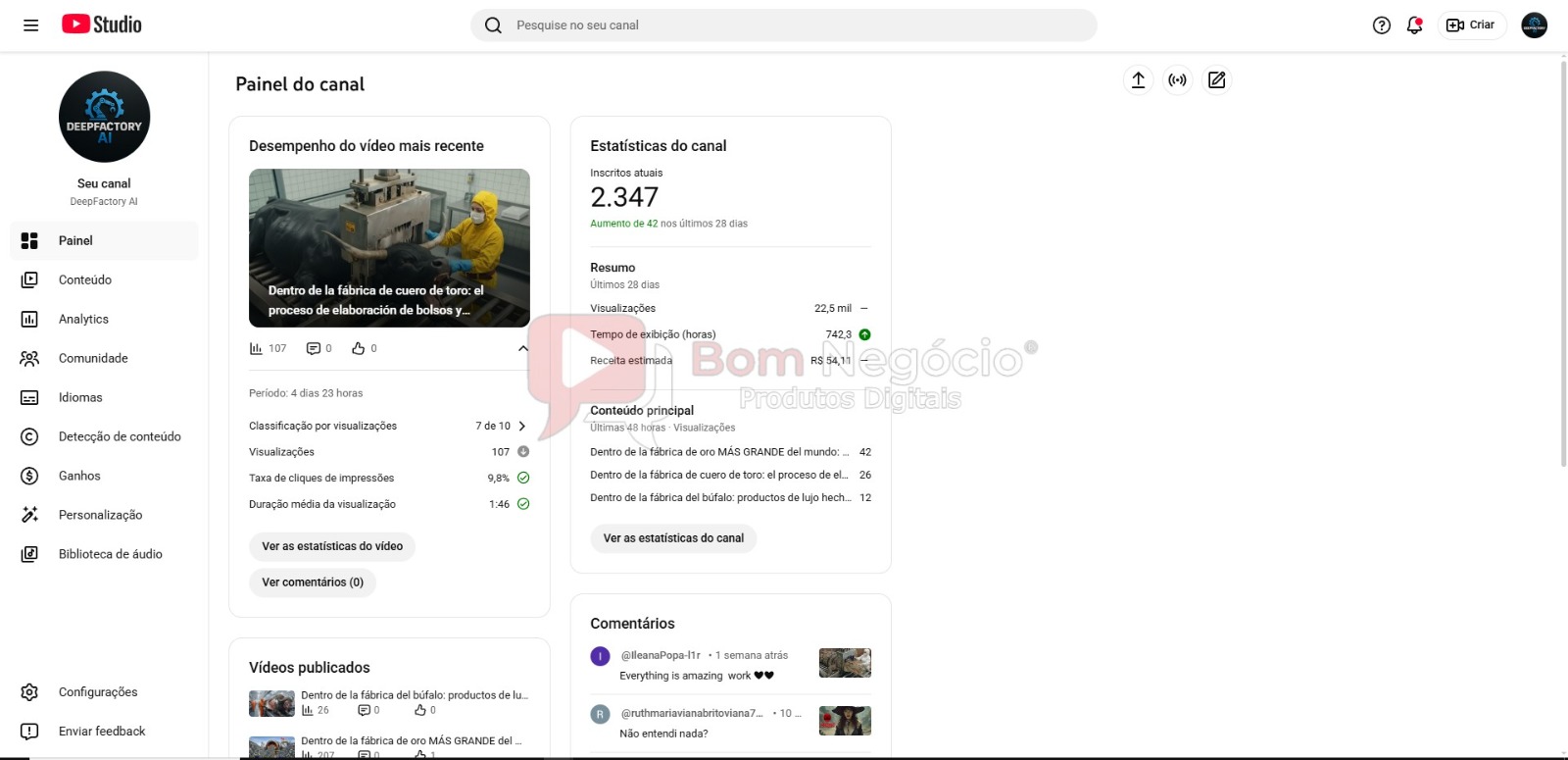Viewport: 1568px width, 760px height.
Task: Click the create post pencil icon
Action: pos(1216,80)
